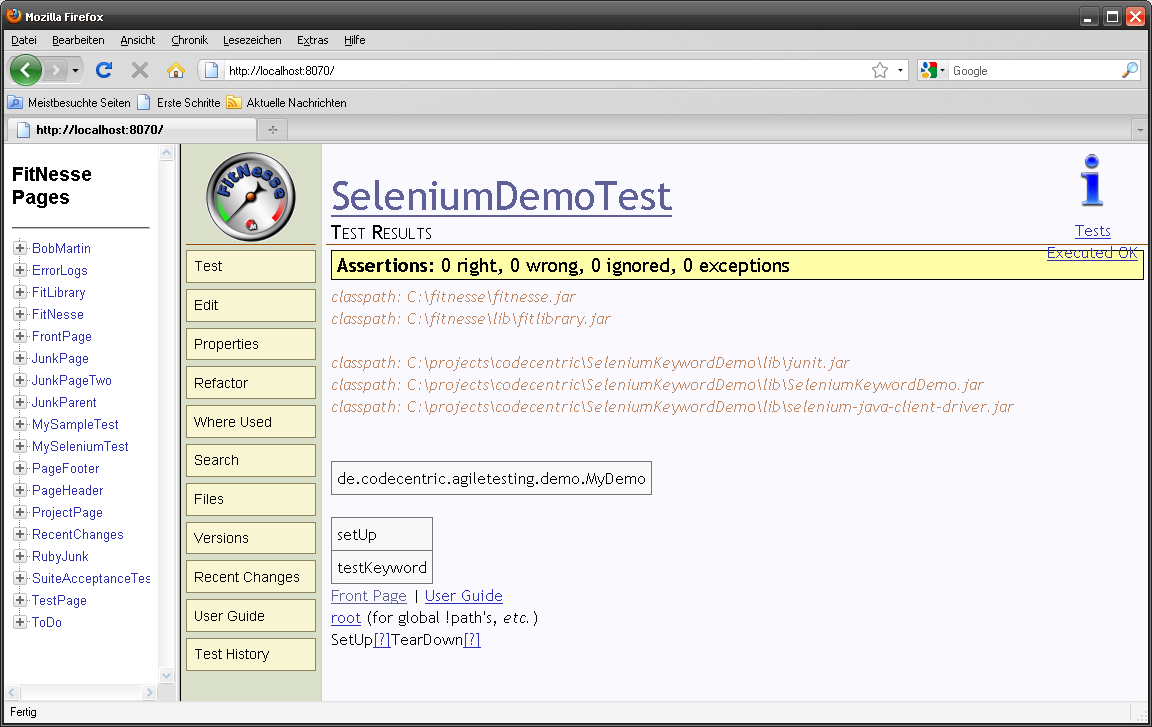This screenshot has width=1152, height=727.
Task: Go to the Home page icon
Action: coord(176,70)
